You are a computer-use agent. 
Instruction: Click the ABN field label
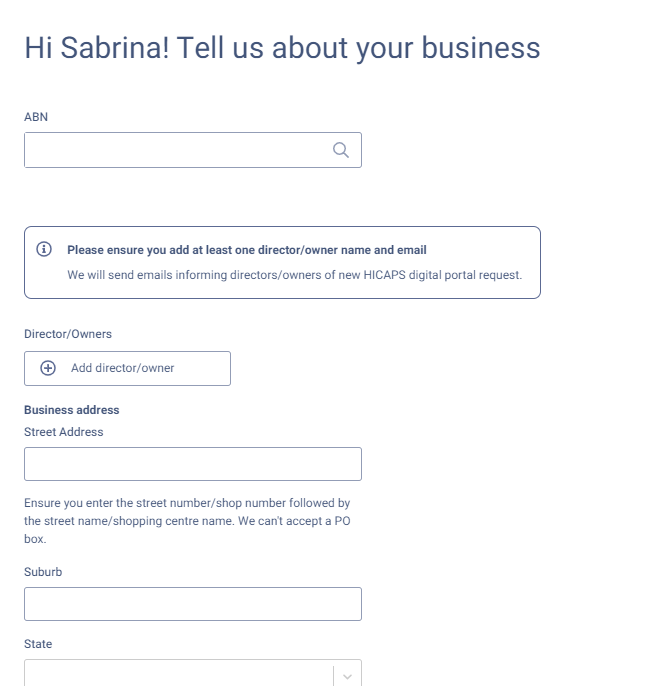36,117
